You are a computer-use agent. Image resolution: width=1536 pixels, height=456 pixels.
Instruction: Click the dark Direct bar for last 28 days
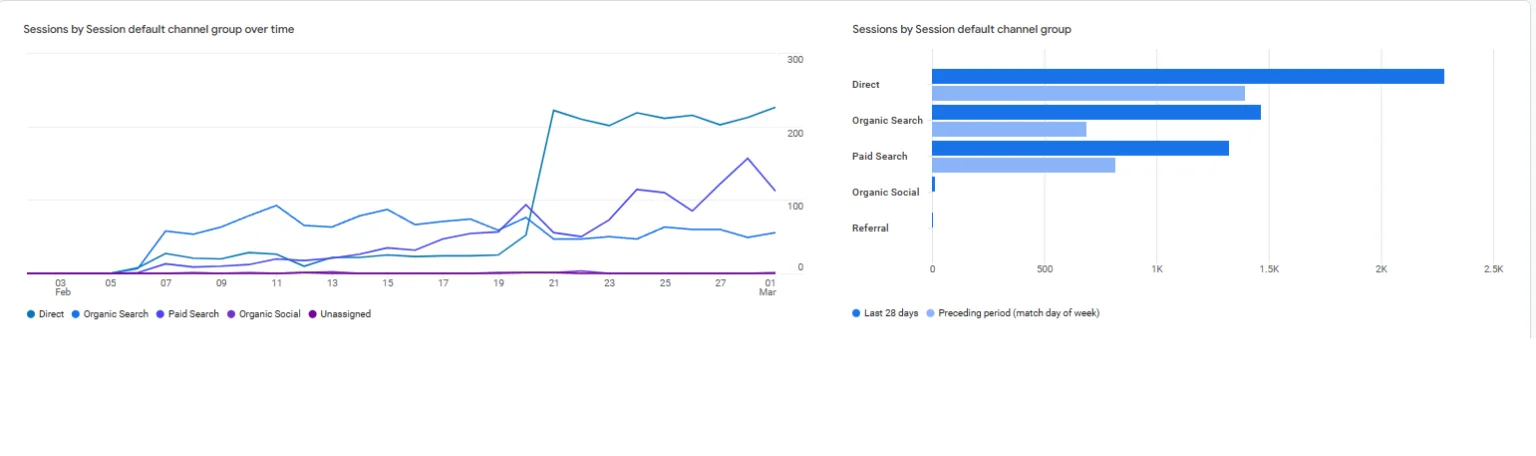[x=1187, y=77]
